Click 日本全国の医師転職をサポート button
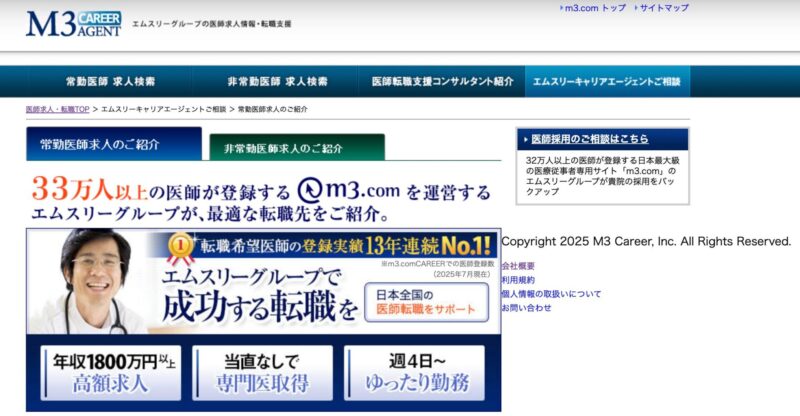The image size is (800, 416). pos(426,302)
